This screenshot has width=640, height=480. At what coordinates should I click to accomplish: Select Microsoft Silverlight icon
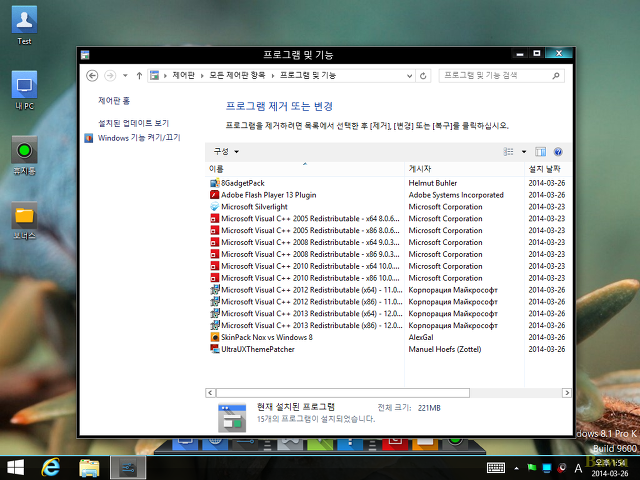click(x=215, y=207)
